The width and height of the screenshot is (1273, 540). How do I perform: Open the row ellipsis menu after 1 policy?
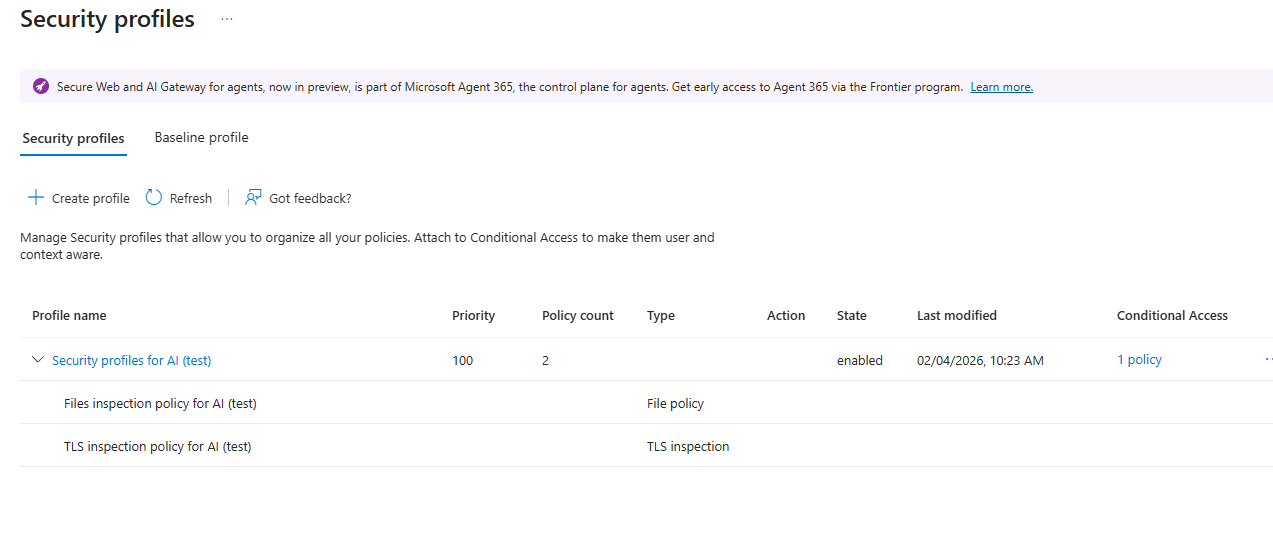(1269, 359)
